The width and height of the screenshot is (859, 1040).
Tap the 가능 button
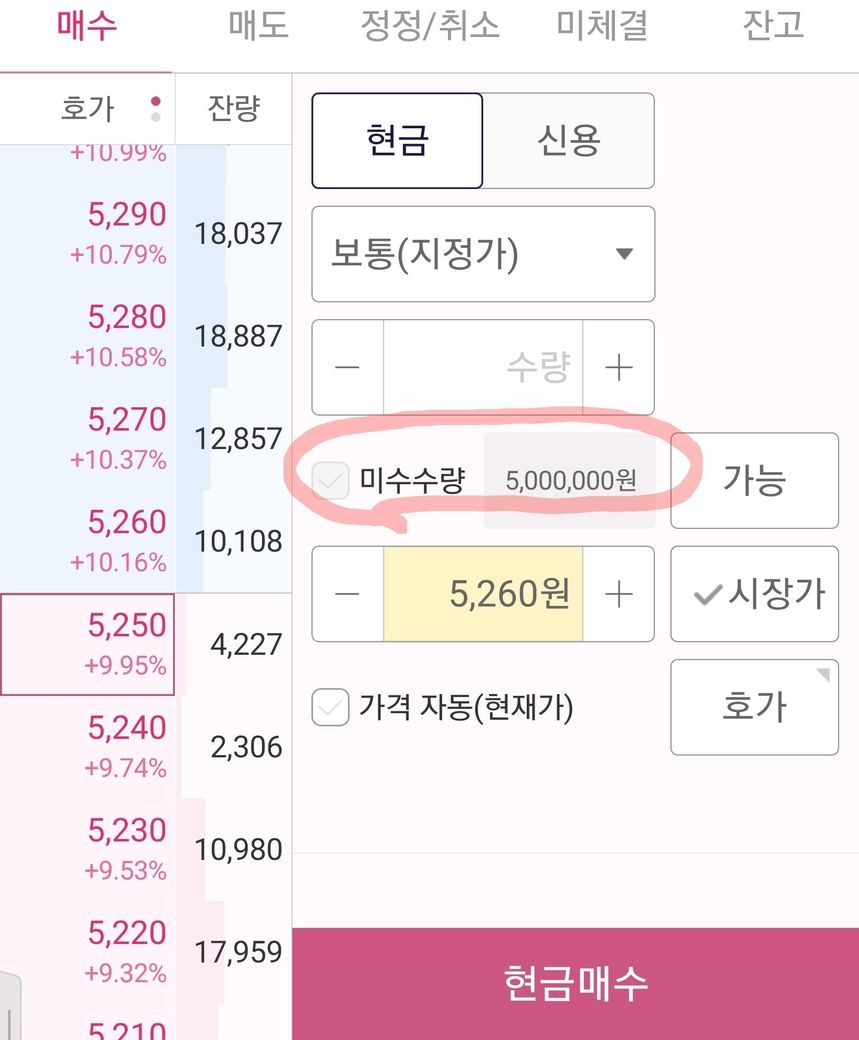click(x=754, y=480)
